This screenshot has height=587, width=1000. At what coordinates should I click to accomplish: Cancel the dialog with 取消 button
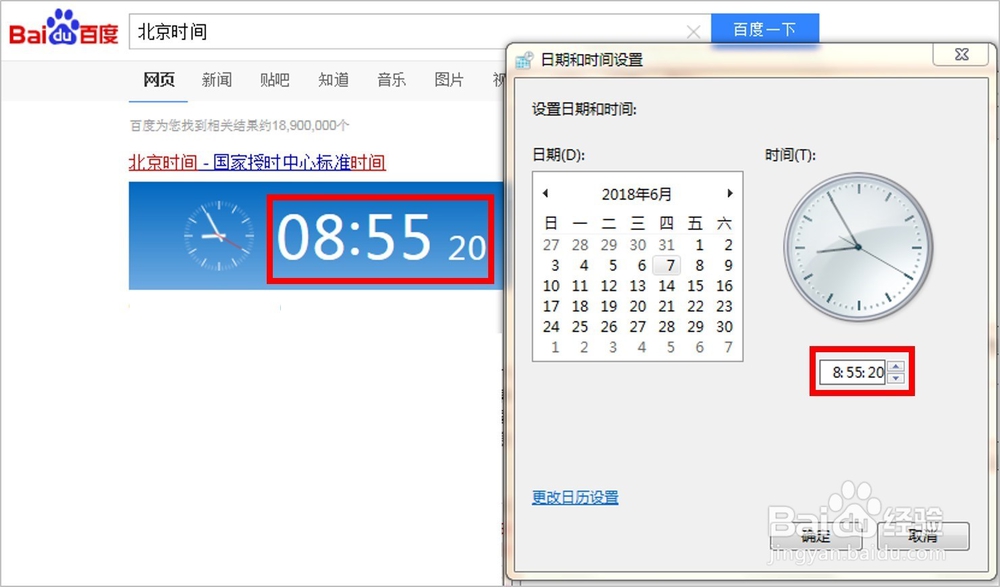click(923, 536)
